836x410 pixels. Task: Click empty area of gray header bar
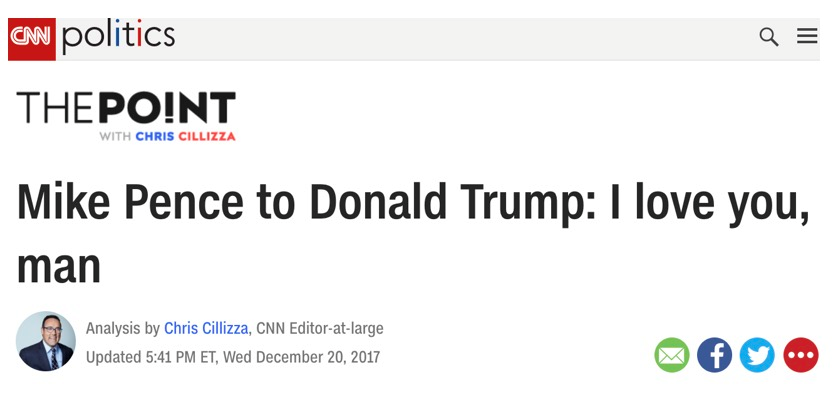point(464,39)
